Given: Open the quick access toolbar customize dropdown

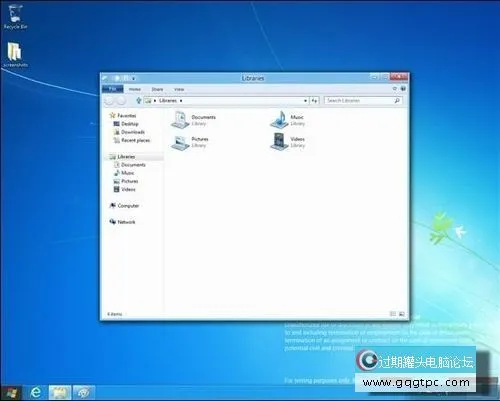Looking at the screenshot, I should pyautogui.click(x=133, y=79).
